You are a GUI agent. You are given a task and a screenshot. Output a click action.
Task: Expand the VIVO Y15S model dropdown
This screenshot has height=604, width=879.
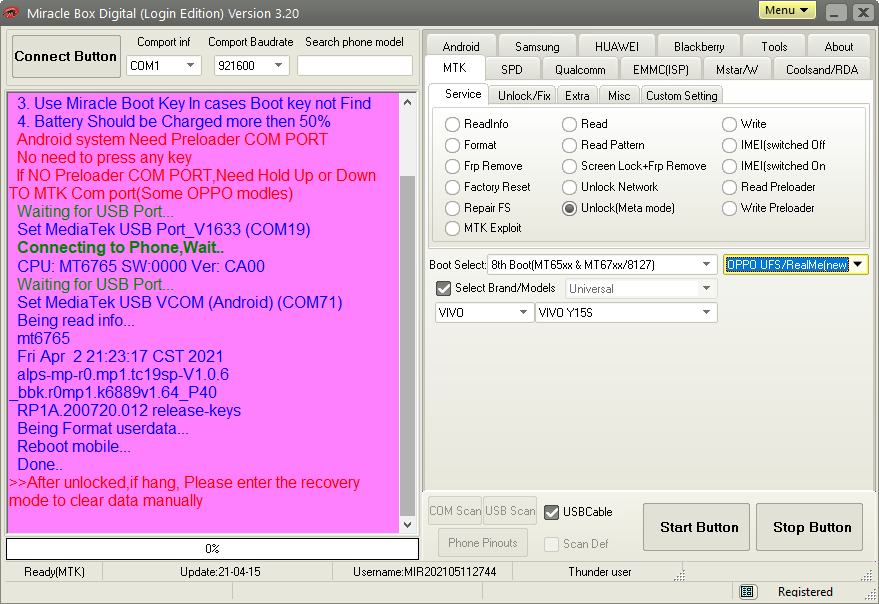point(706,312)
